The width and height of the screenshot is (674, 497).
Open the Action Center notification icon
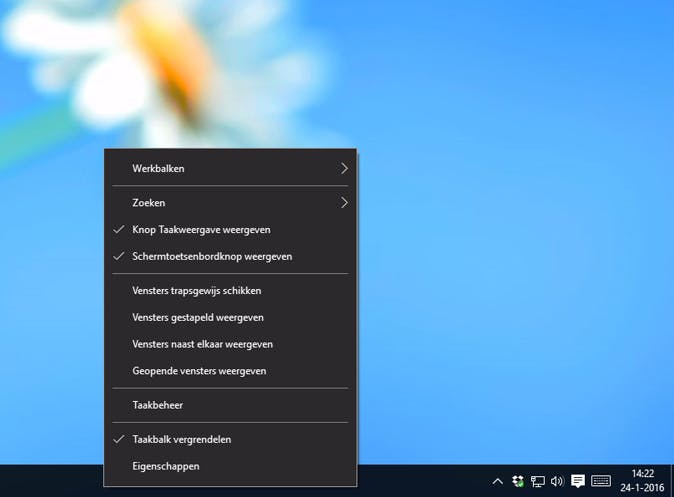coord(578,481)
